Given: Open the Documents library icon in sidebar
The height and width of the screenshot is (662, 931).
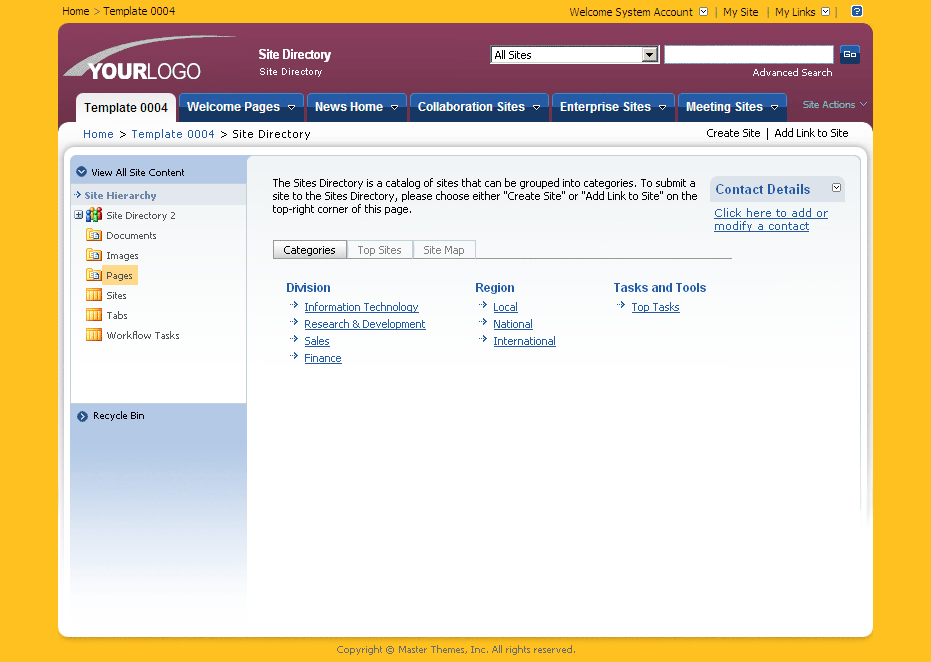Looking at the screenshot, I should [x=93, y=235].
